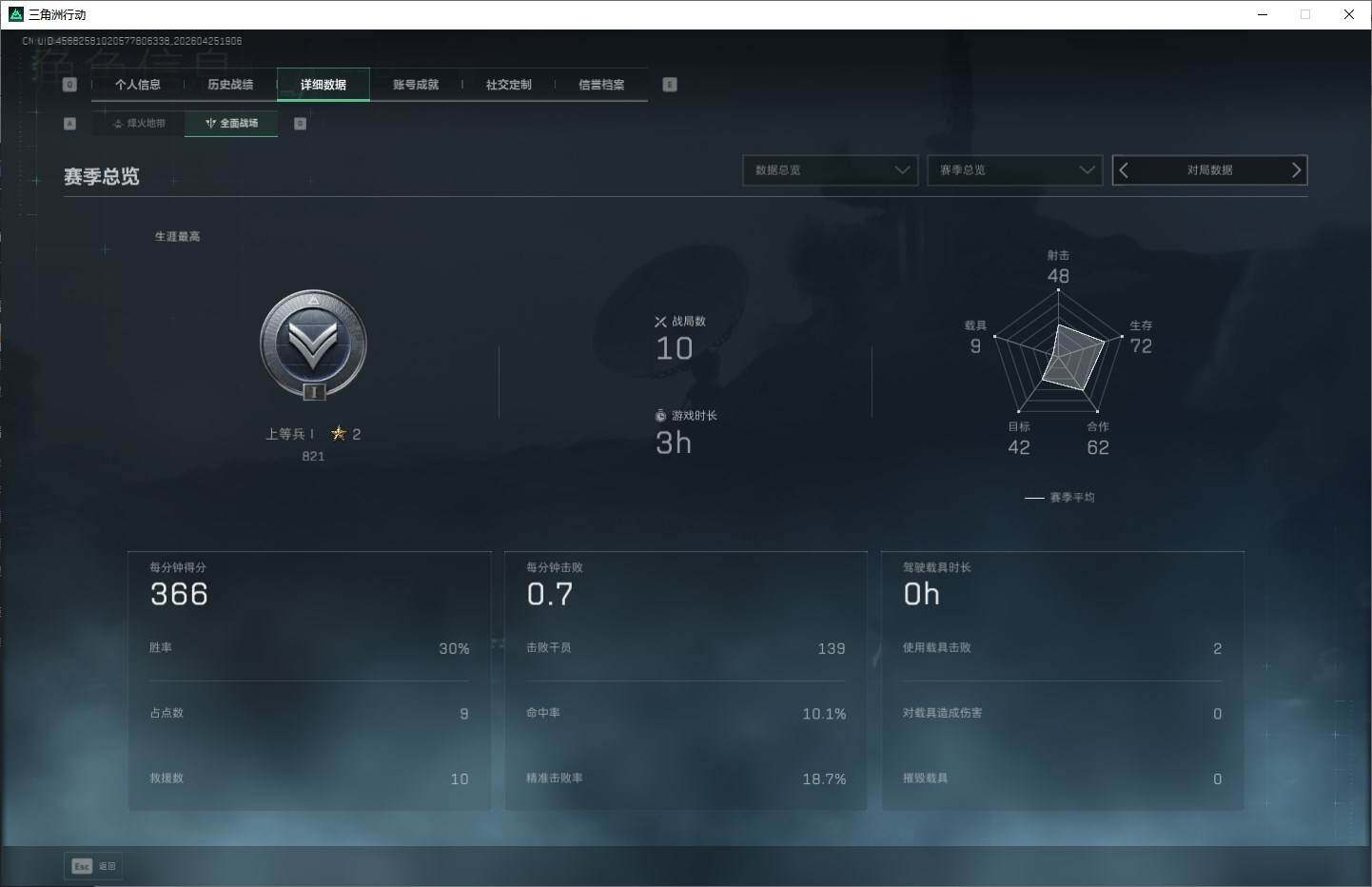1372x887 pixels.
Task: Click the 占点数 row label
Action: pyautogui.click(x=167, y=713)
